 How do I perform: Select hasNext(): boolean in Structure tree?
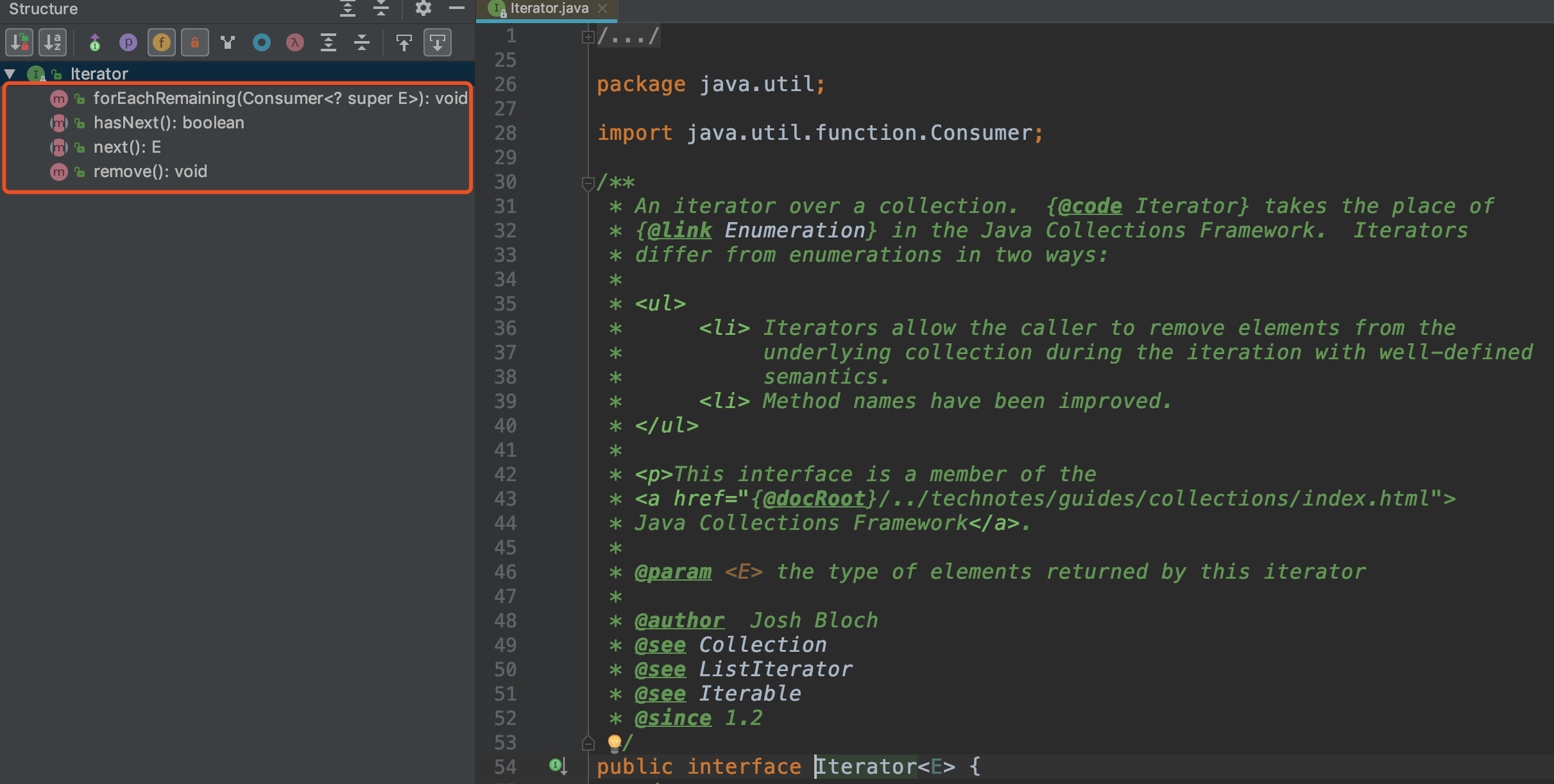169,123
